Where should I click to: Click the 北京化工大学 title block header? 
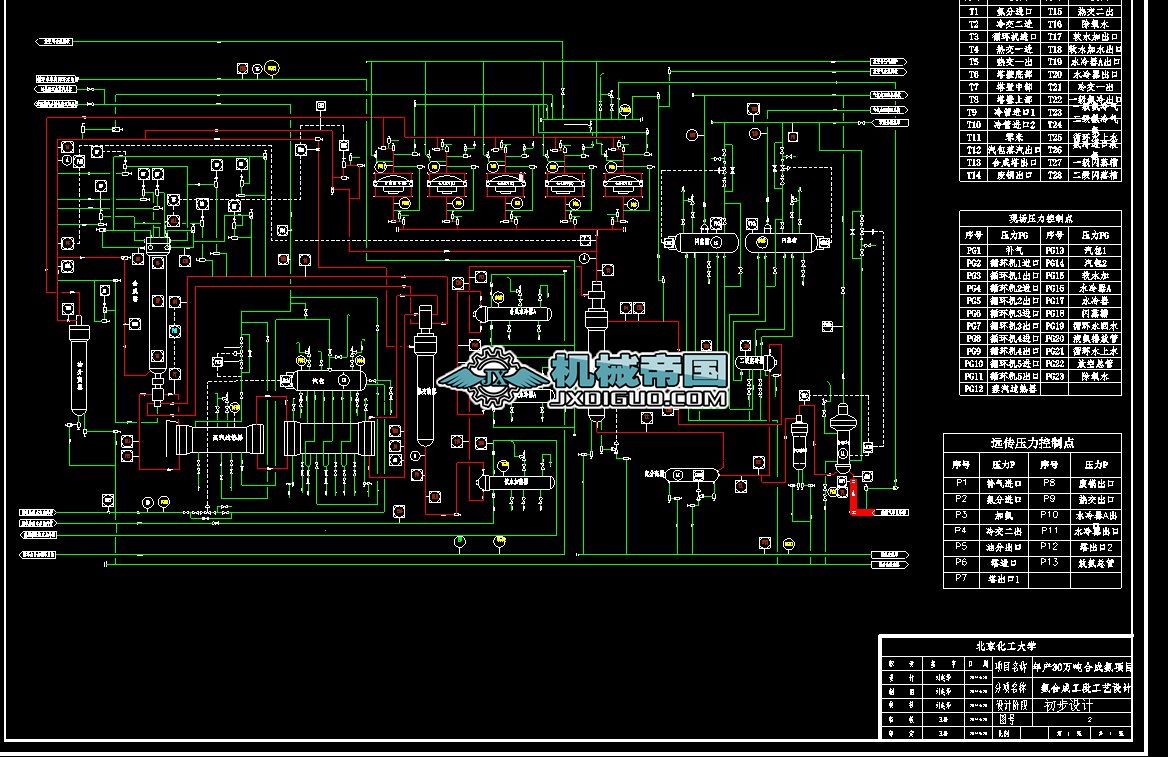pos(1006,646)
